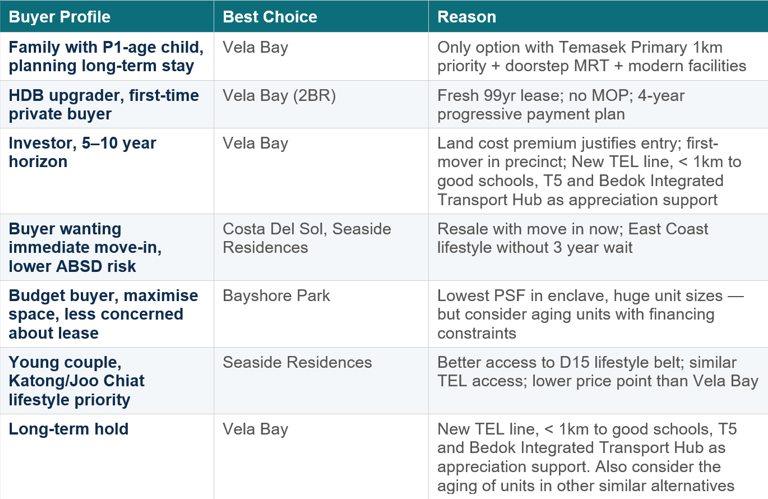768x499 pixels.
Task: Select the Best Choice column header
Action: coord(270,17)
